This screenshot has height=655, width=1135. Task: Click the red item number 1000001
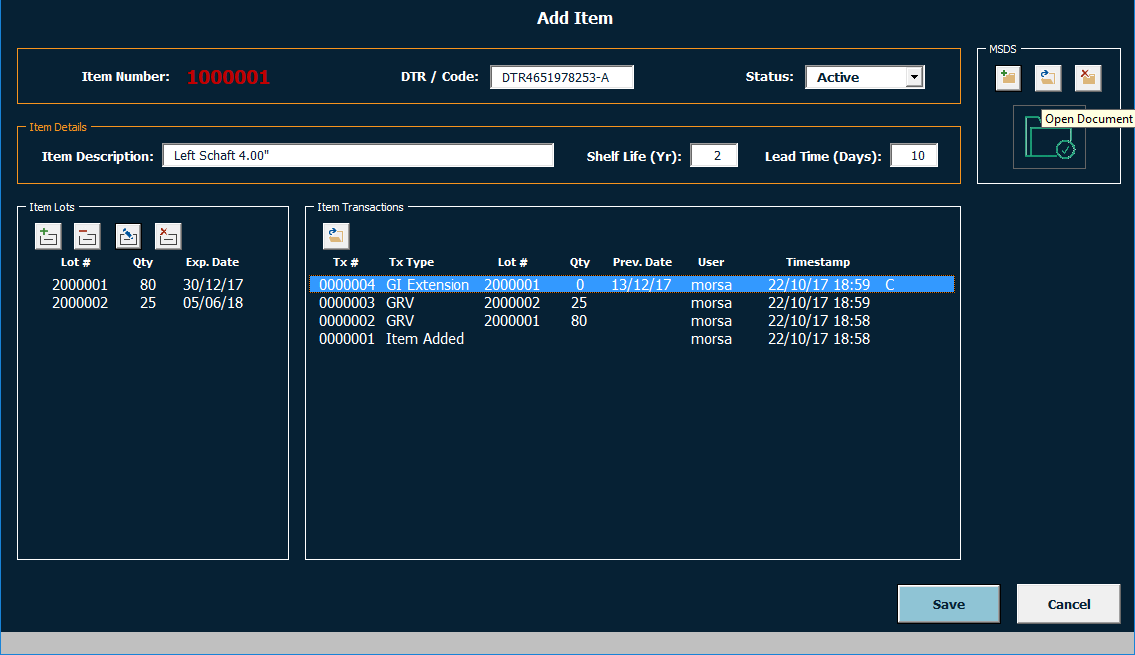point(229,77)
